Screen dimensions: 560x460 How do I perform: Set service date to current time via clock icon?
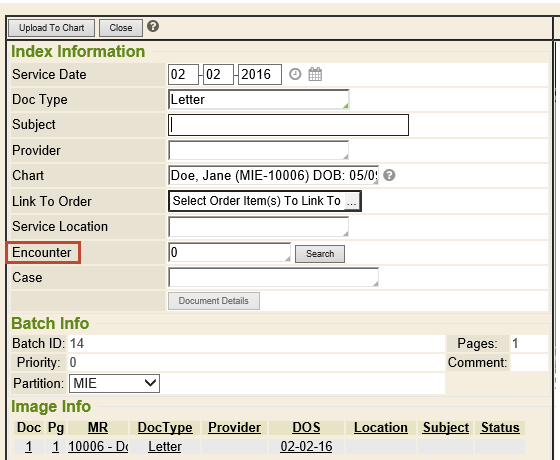pyautogui.click(x=295, y=74)
